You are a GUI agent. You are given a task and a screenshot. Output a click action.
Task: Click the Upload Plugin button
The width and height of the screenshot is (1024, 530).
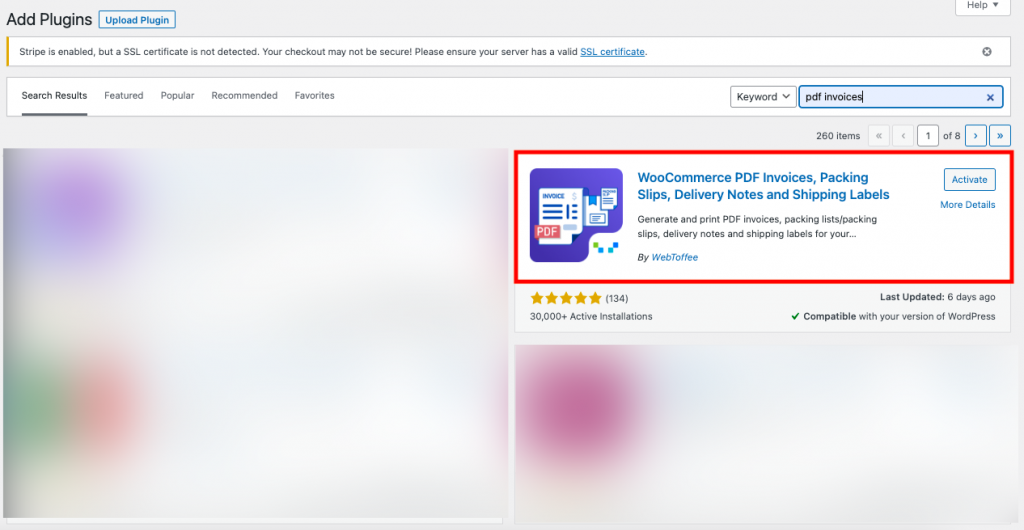tap(137, 20)
